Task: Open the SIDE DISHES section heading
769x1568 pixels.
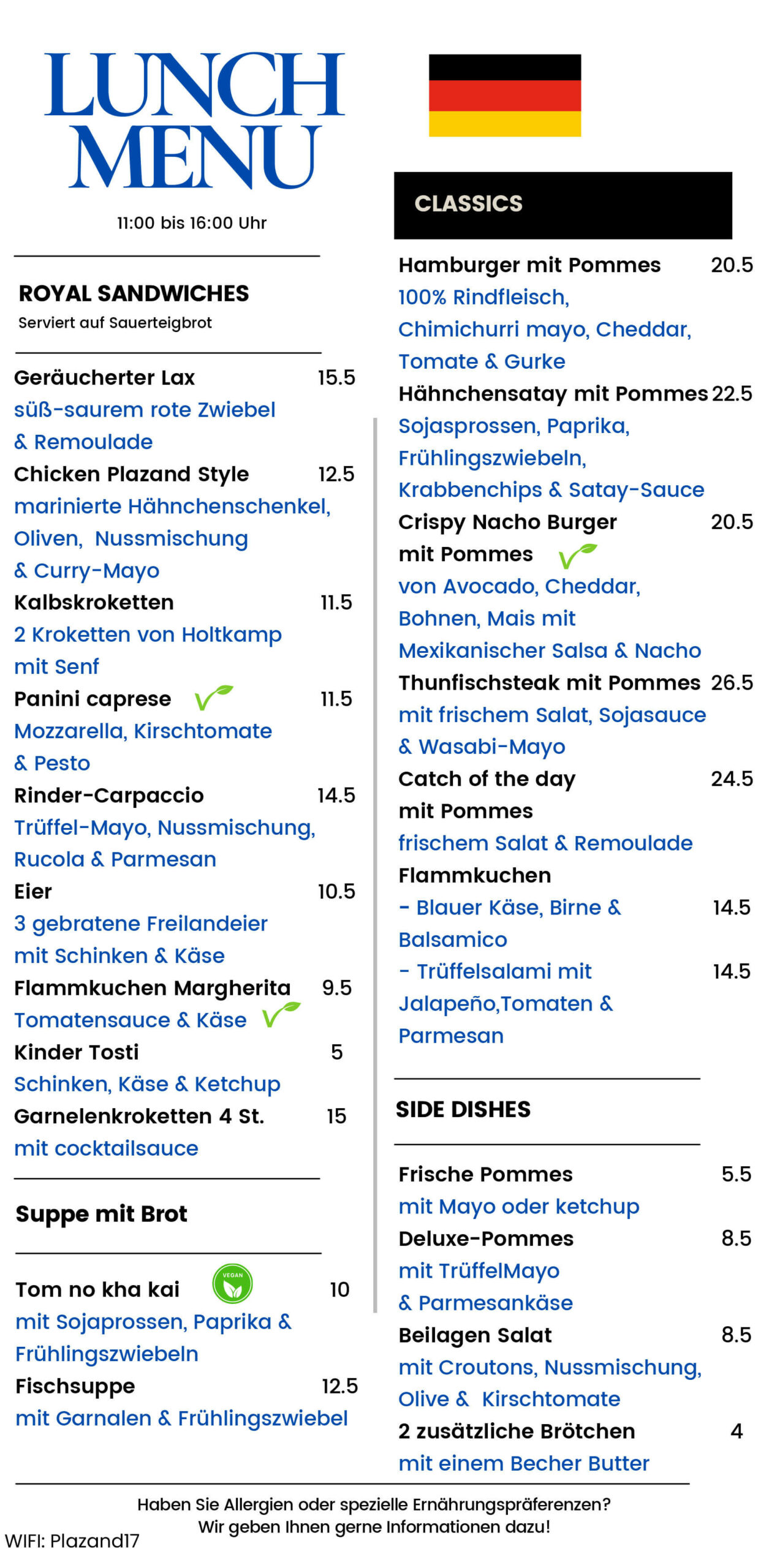Action: [x=463, y=1109]
